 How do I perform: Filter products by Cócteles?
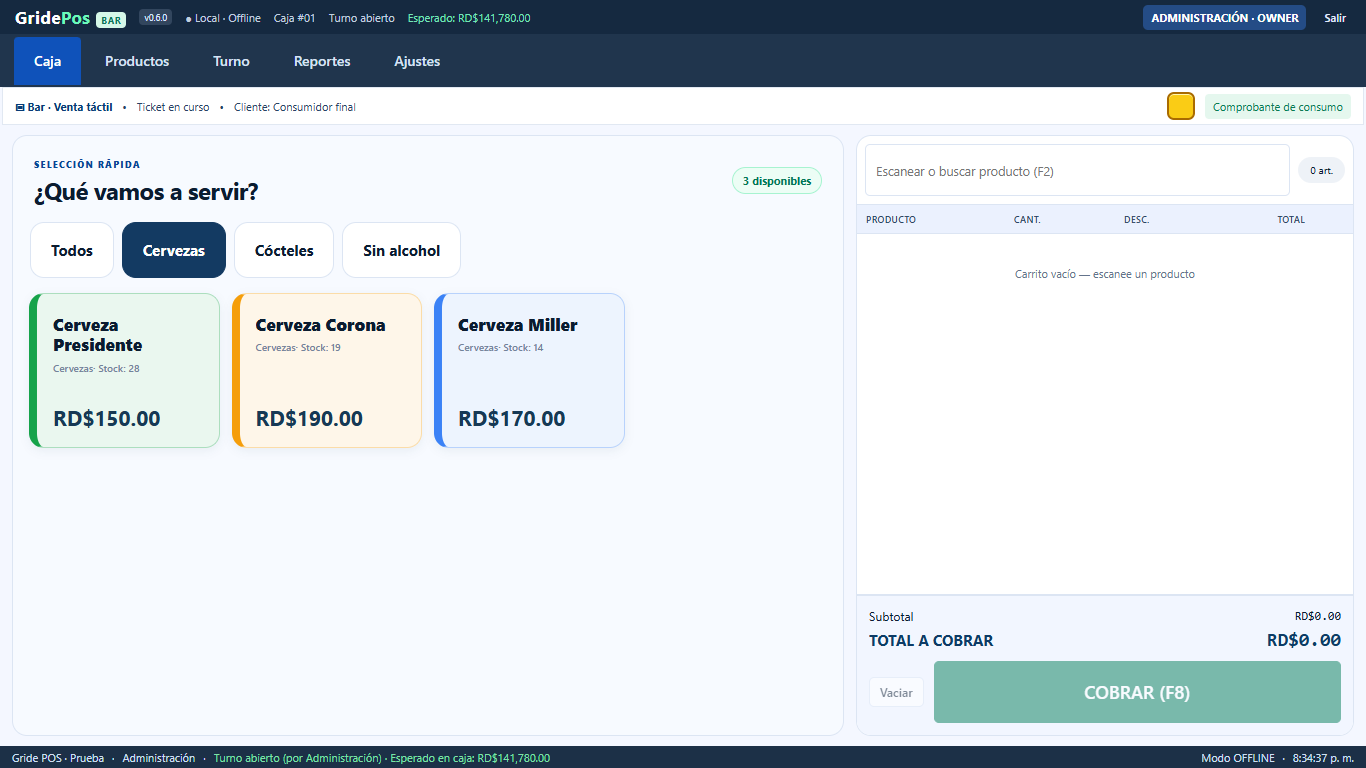[284, 250]
